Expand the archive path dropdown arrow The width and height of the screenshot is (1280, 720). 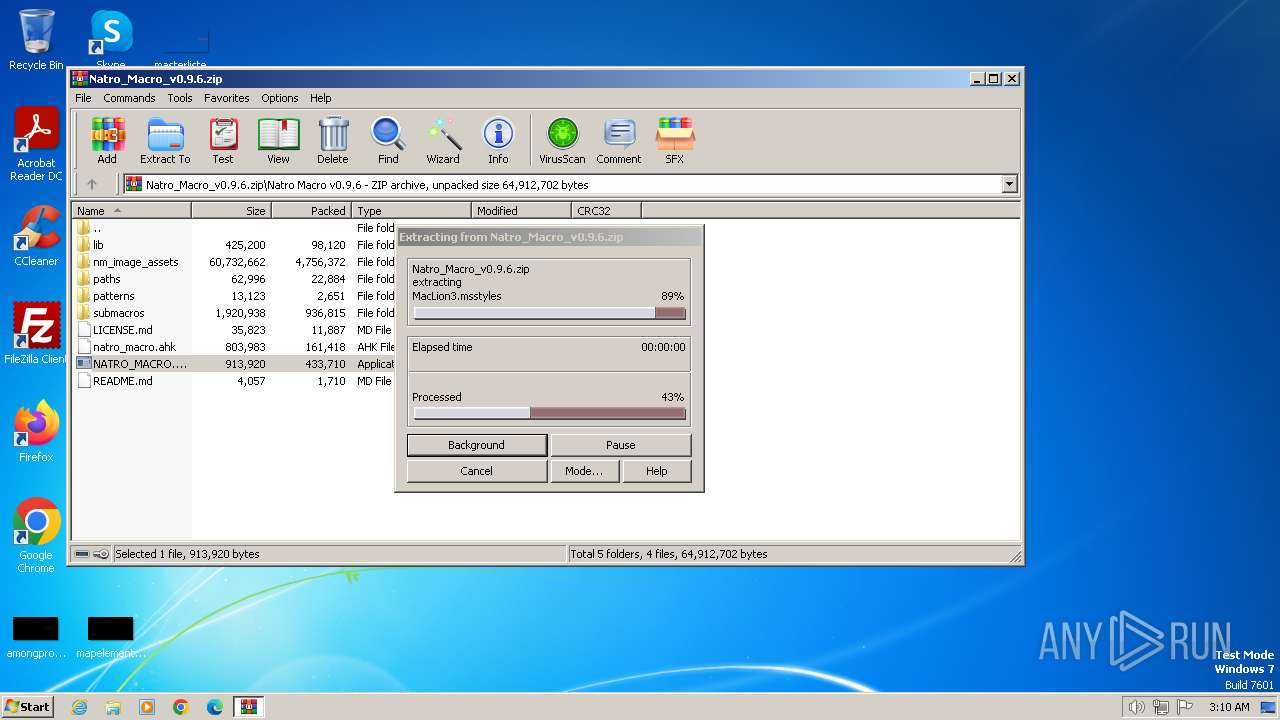pyautogui.click(x=1009, y=184)
